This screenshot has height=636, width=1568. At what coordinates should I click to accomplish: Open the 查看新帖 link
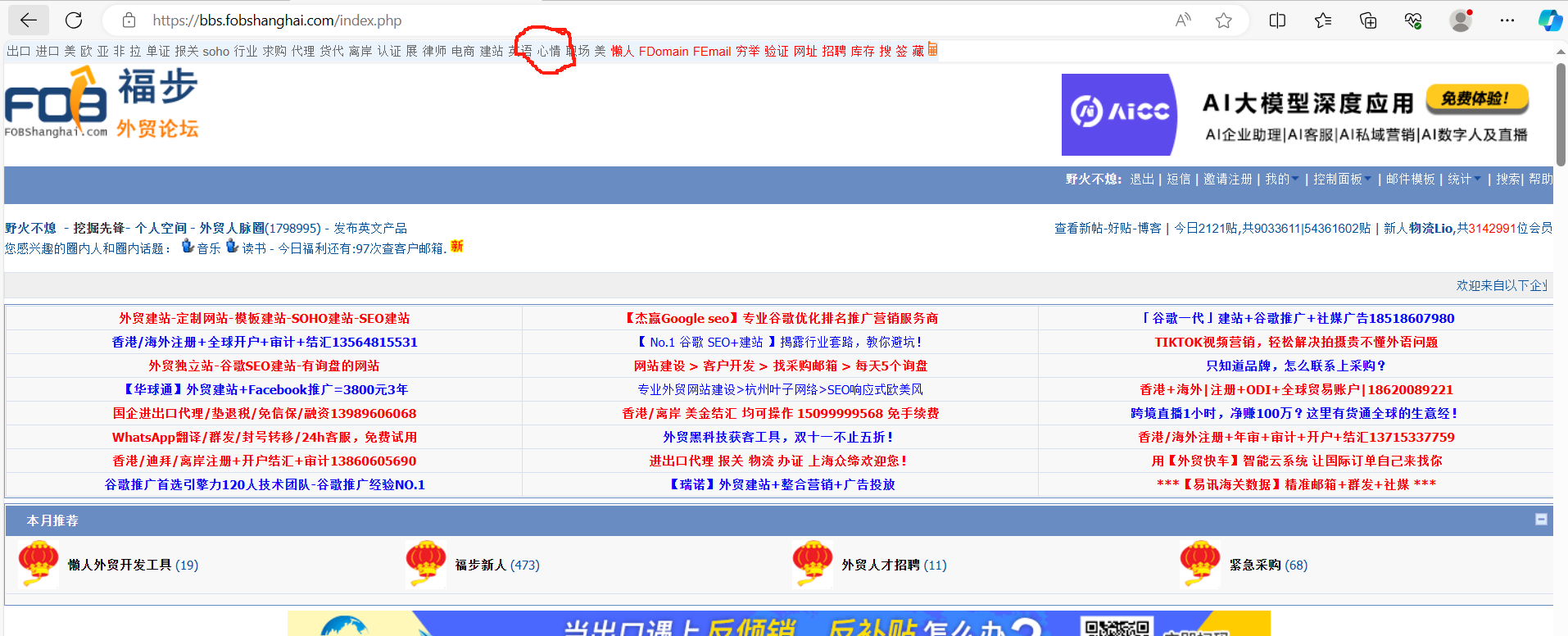pos(1078,228)
